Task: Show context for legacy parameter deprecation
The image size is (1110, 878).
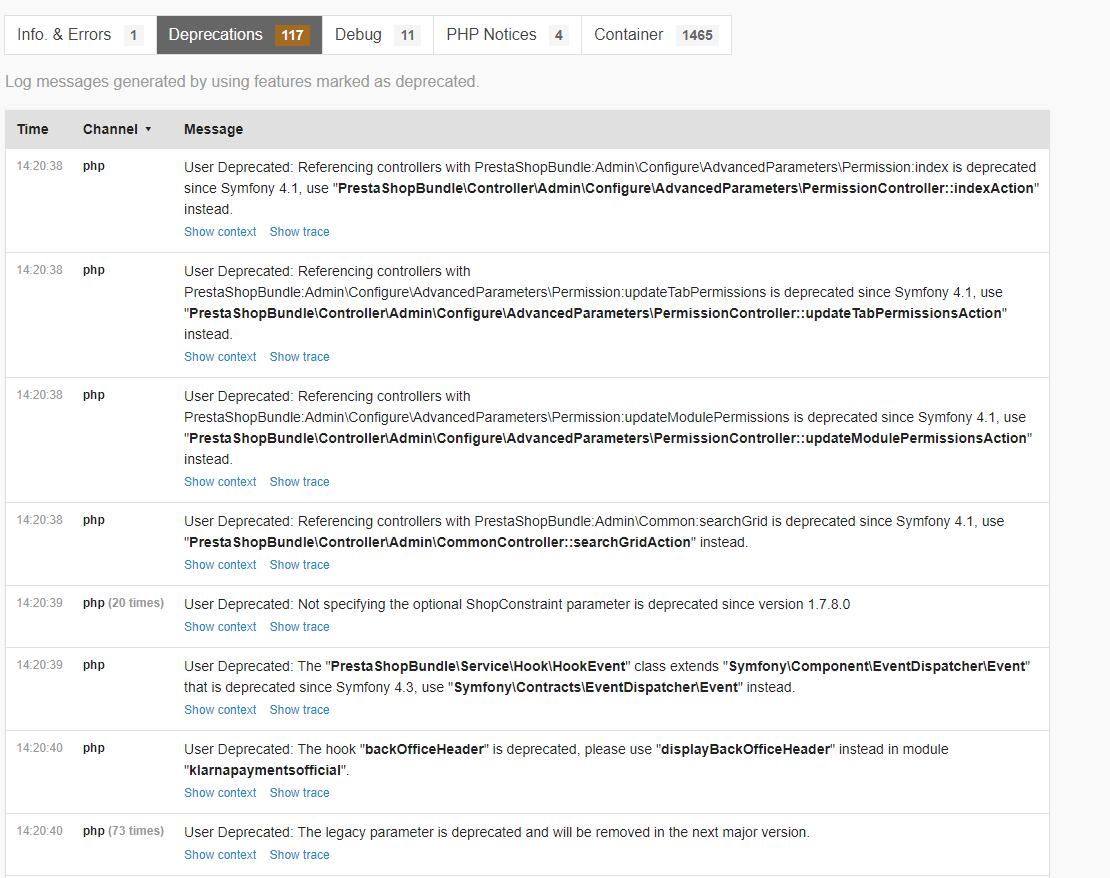Action: pyautogui.click(x=220, y=855)
